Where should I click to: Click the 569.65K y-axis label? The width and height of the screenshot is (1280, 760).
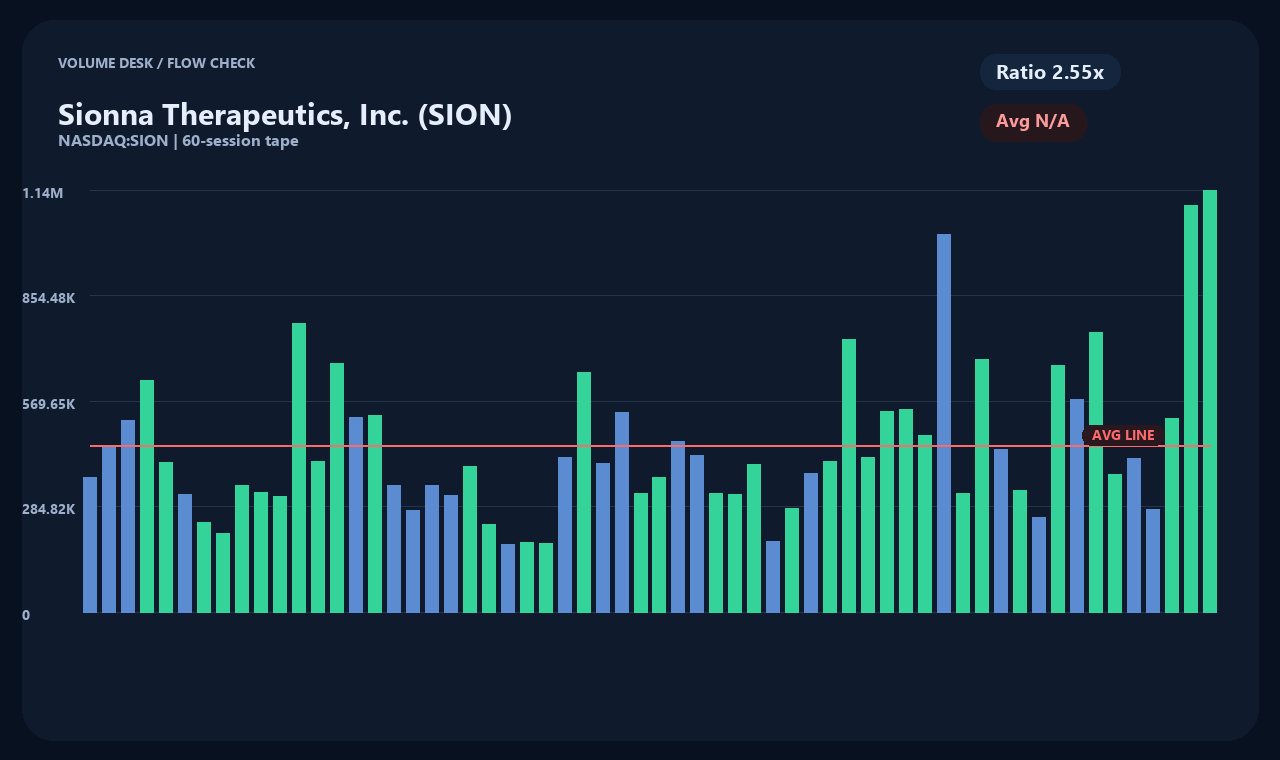(49, 404)
